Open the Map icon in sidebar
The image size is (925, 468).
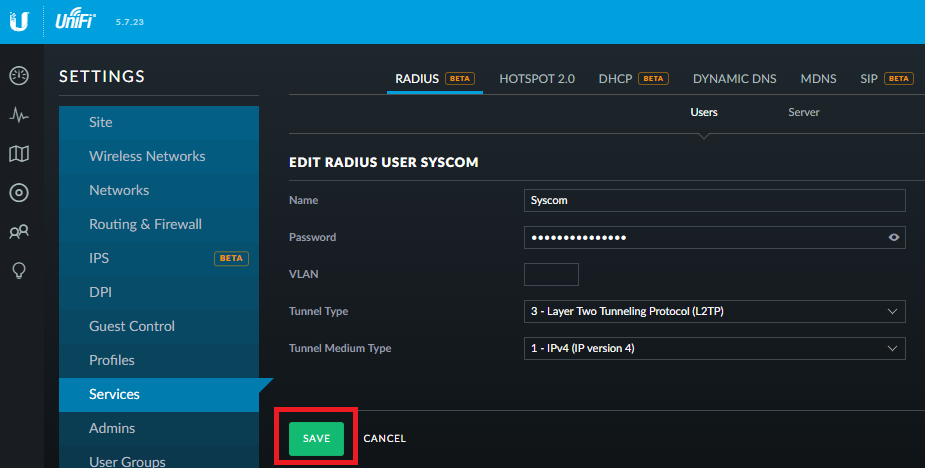click(19, 154)
